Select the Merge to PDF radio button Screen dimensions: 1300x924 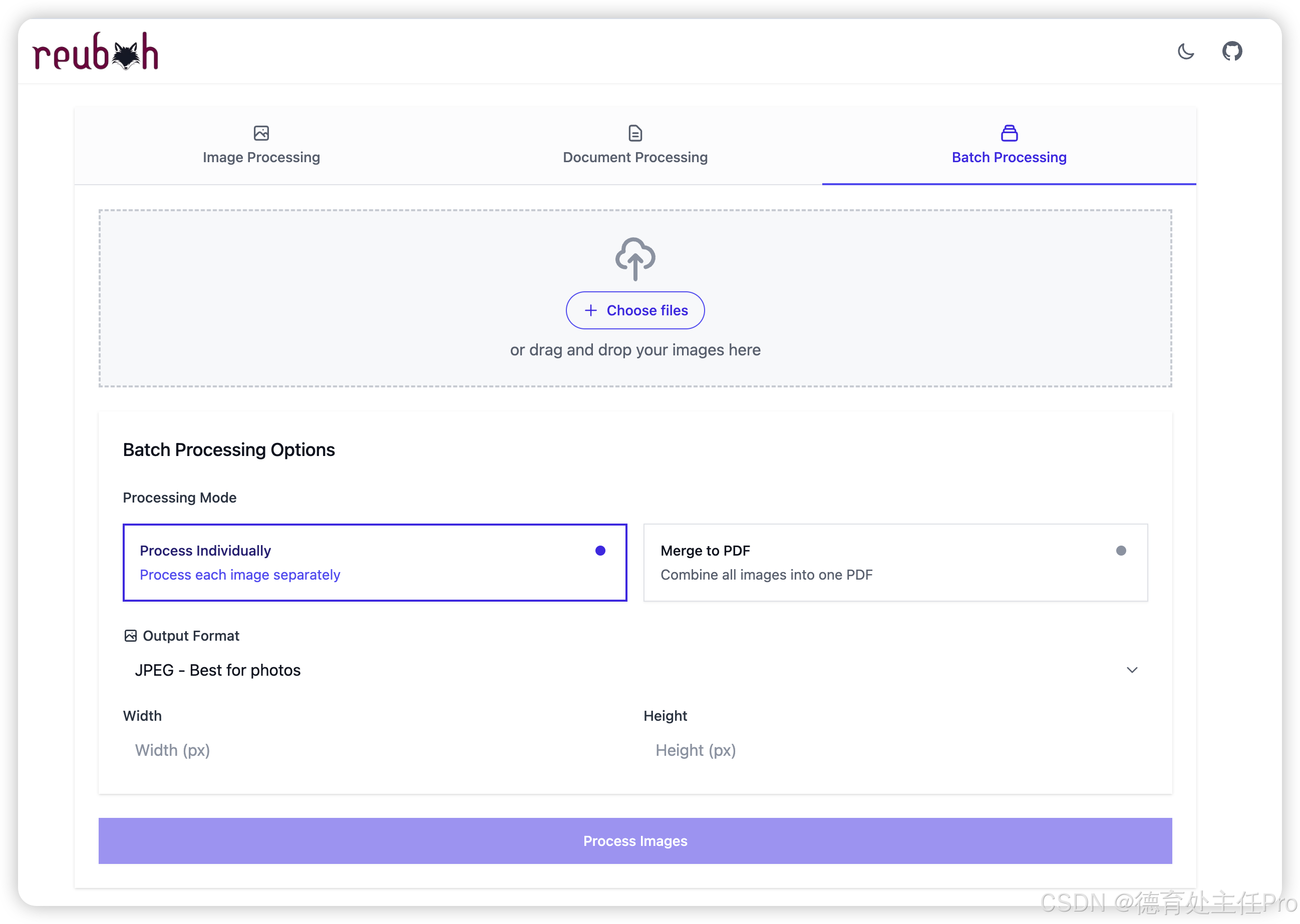point(1121,550)
